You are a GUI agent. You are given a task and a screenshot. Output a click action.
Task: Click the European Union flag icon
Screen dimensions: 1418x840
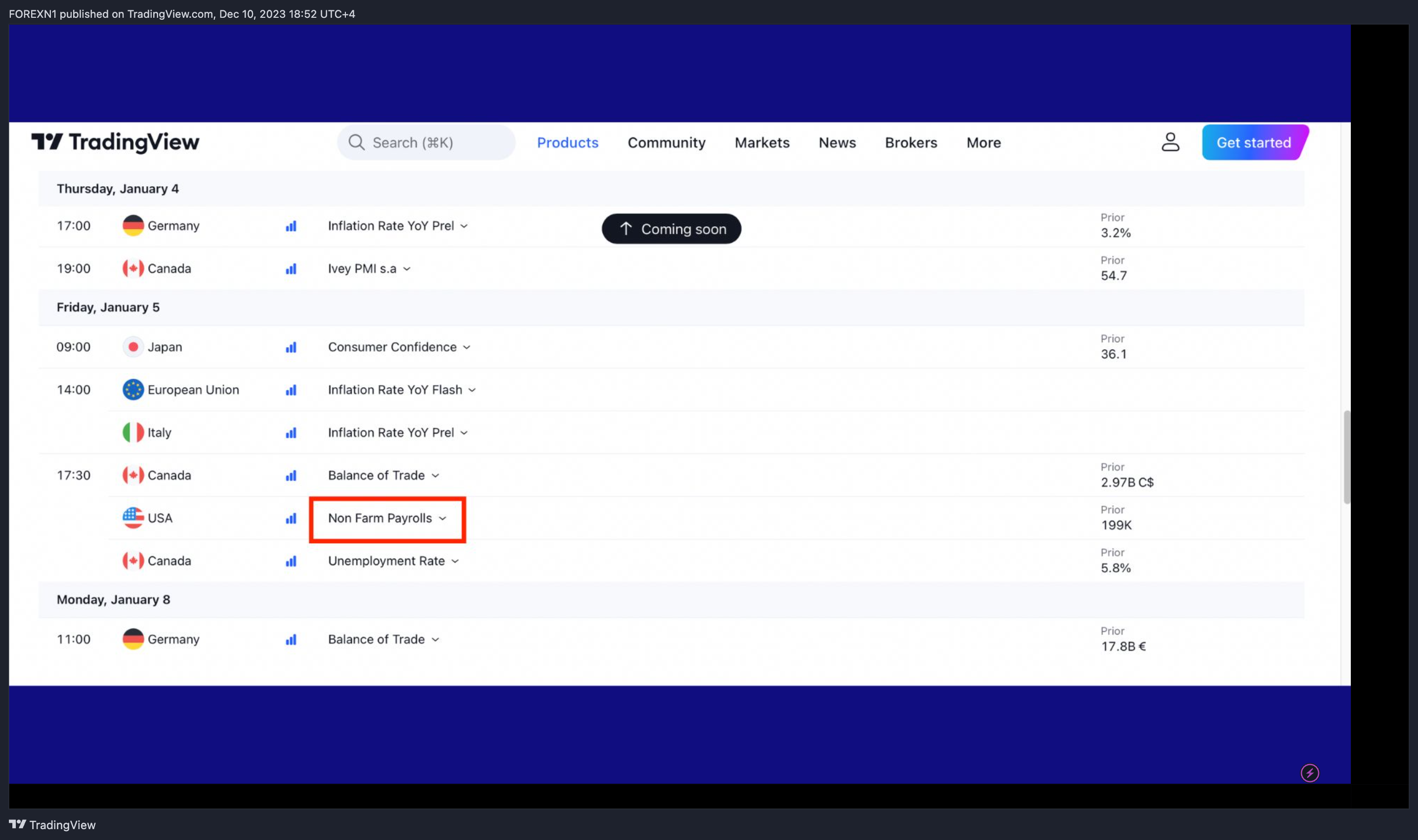tap(133, 390)
